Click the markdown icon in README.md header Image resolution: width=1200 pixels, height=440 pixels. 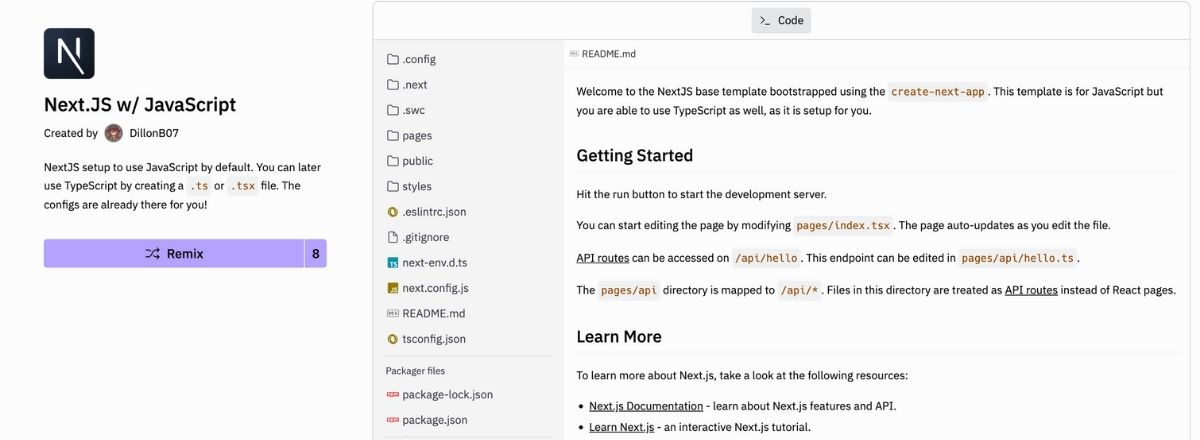(573, 54)
